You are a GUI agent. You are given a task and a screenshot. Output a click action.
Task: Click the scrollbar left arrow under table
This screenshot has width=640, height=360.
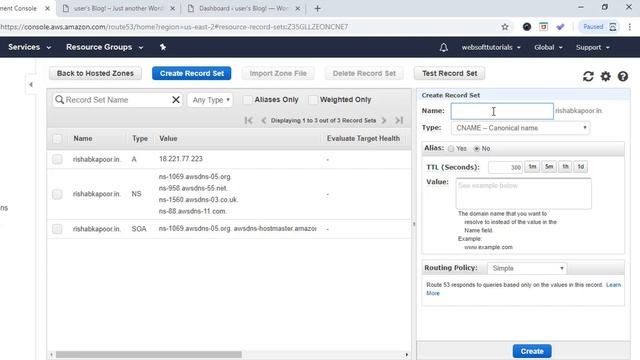[x=51, y=354]
